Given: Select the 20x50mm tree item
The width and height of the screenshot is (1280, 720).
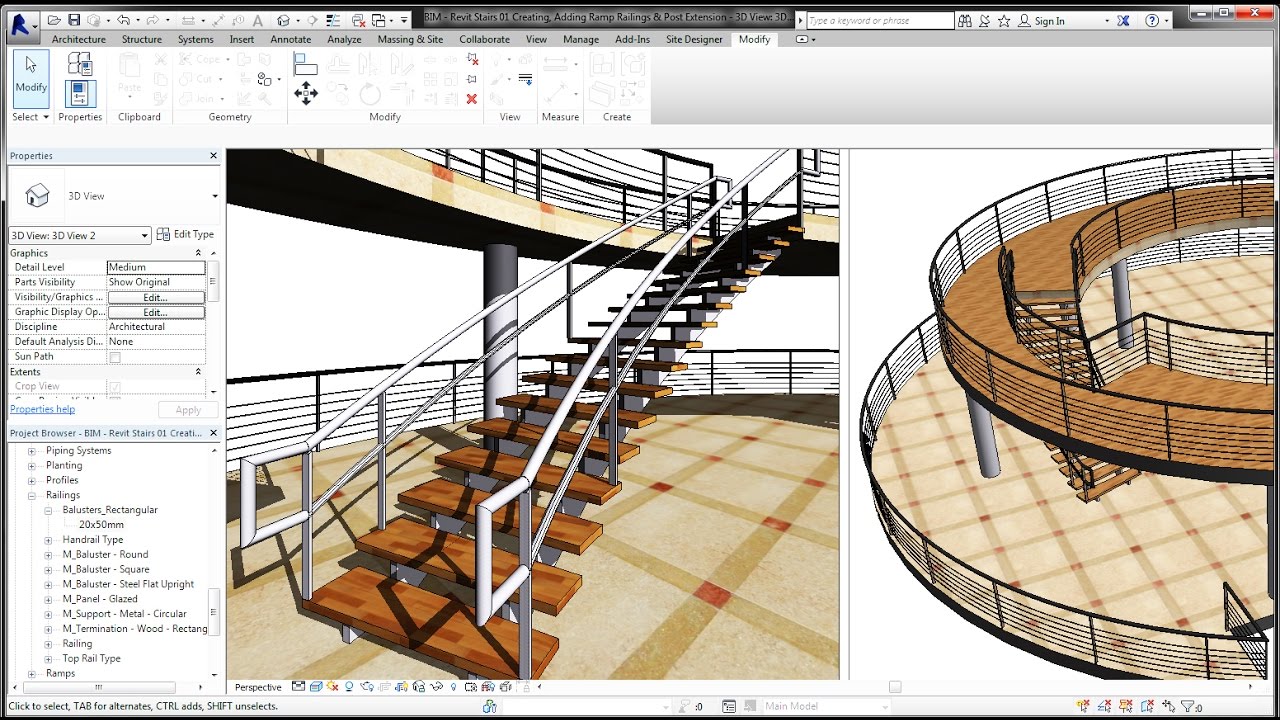Looking at the screenshot, I should 102,525.
